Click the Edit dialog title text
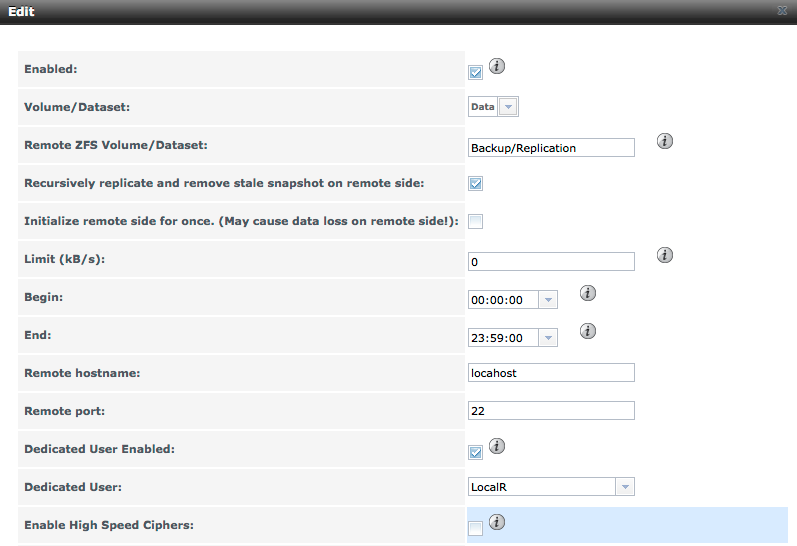The image size is (797, 546). click(21, 11)
